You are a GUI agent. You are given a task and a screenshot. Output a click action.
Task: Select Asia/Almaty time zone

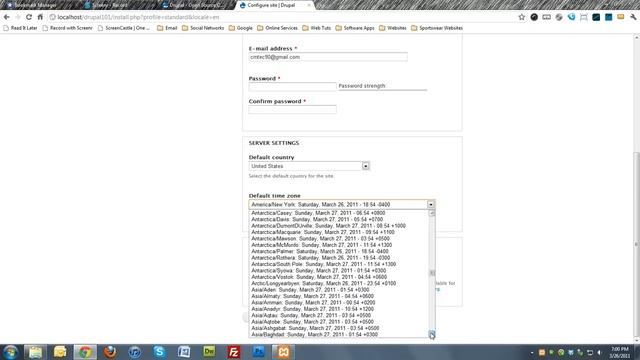pos(339,296)
